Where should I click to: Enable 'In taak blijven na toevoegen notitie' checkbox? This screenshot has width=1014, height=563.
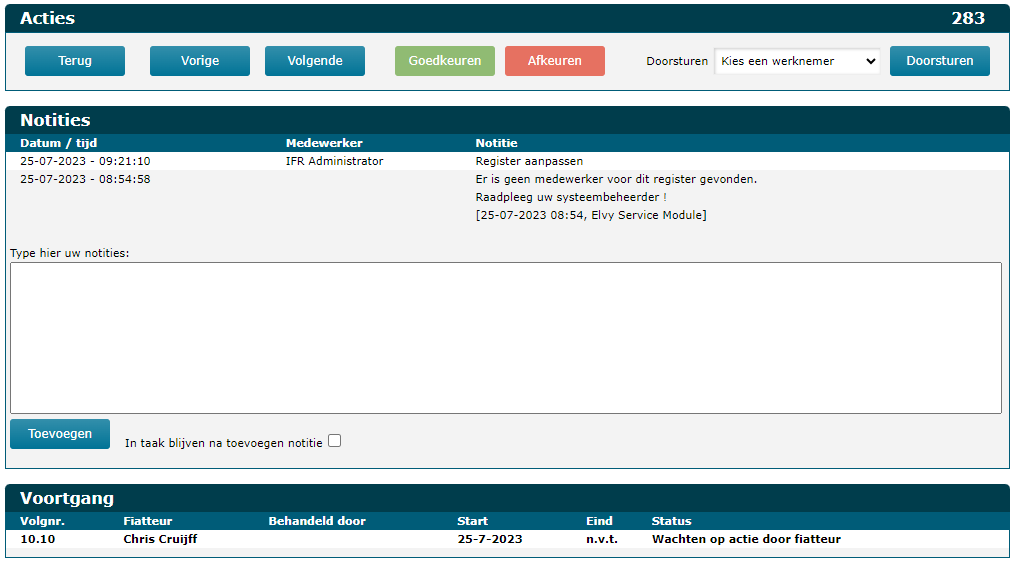click(335, 440)
